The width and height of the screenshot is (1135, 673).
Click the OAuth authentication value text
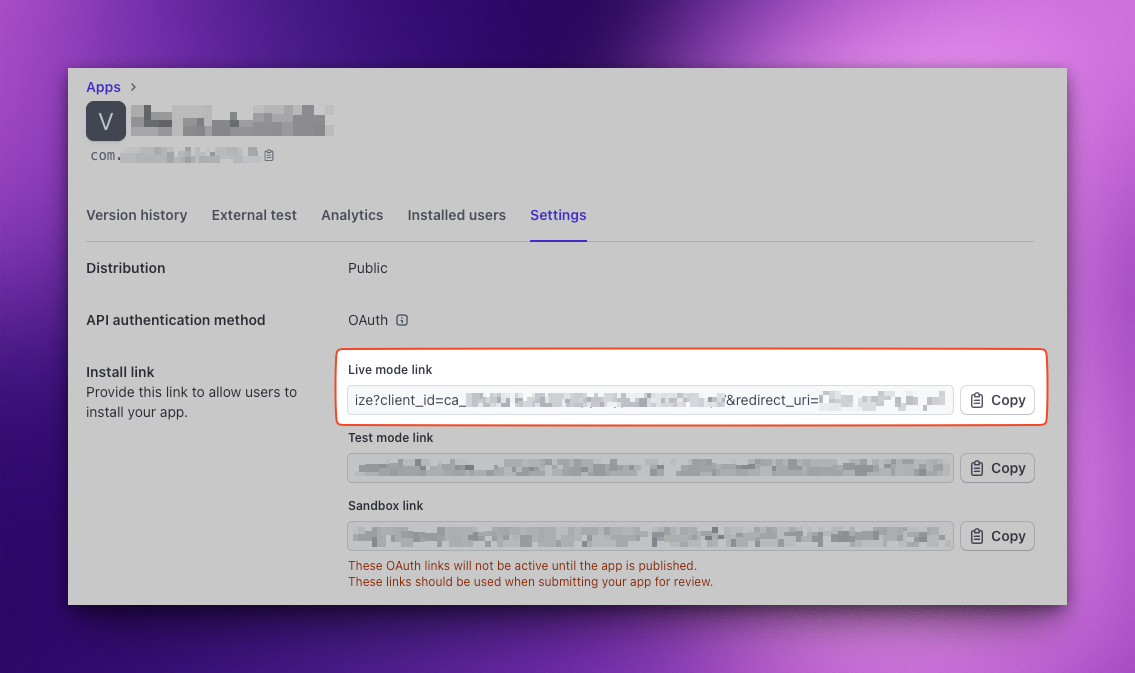tap(368, 320)
